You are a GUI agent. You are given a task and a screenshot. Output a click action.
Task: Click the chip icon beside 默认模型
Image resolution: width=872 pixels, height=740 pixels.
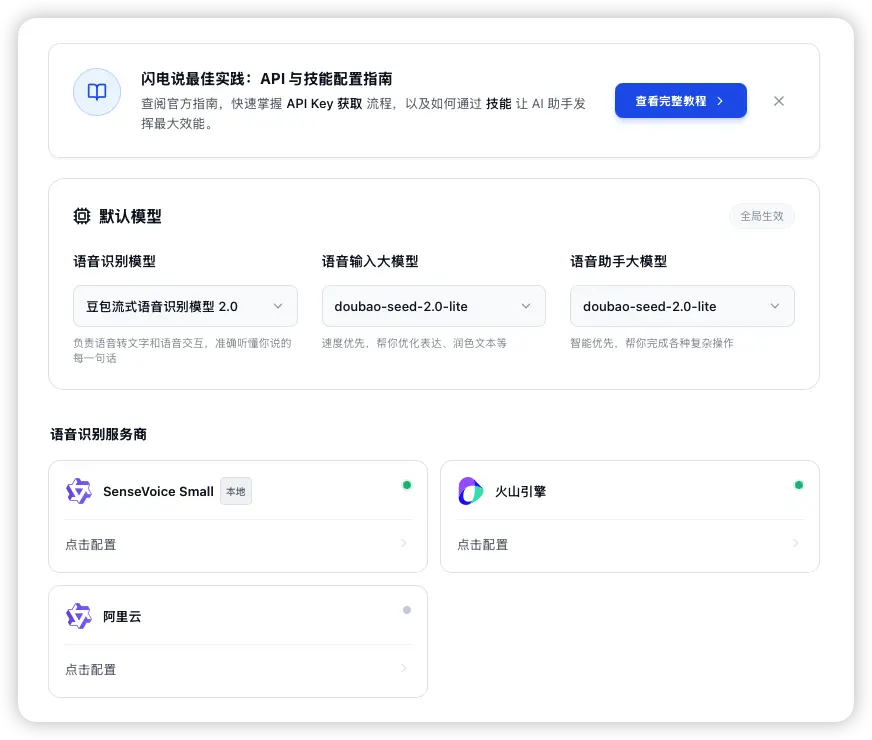tap(82, 216)
